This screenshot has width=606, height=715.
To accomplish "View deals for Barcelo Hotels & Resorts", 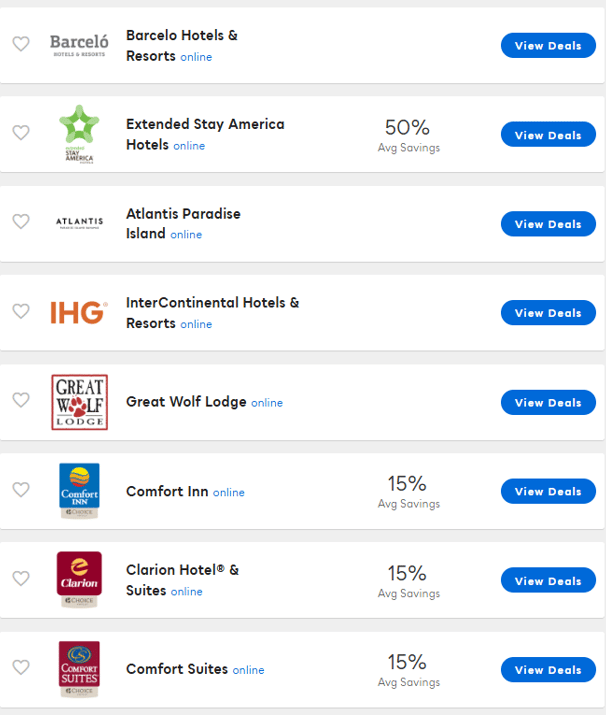I will 548,46.
